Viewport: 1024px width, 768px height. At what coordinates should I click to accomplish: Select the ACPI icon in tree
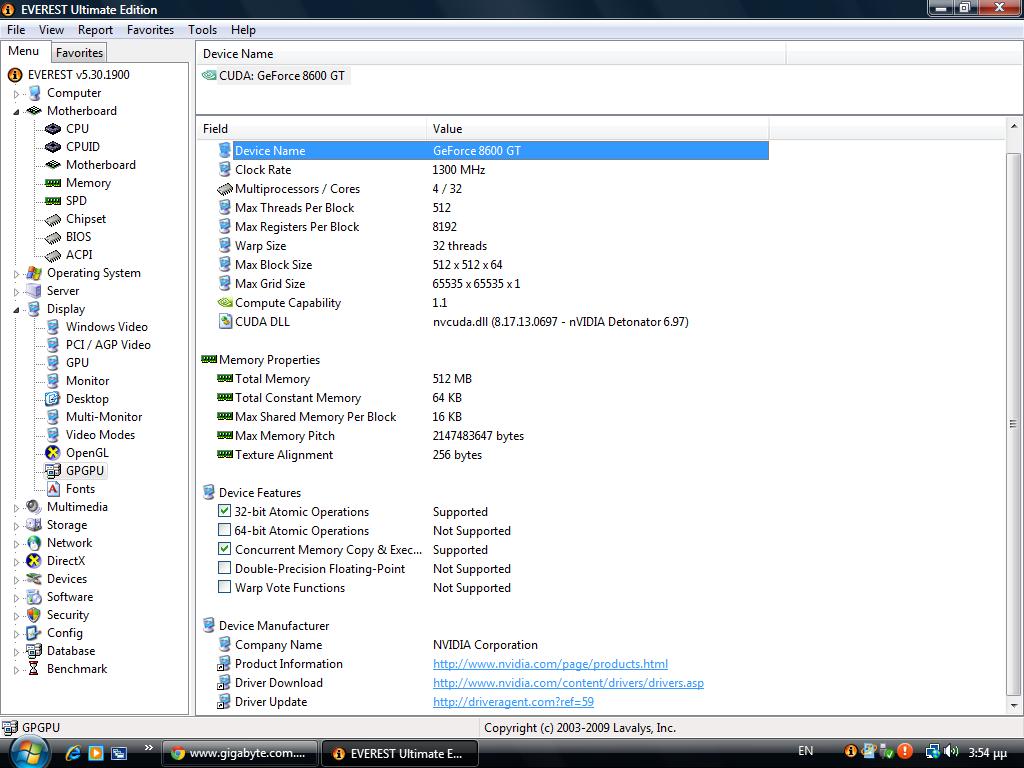[x=53, y=255]
